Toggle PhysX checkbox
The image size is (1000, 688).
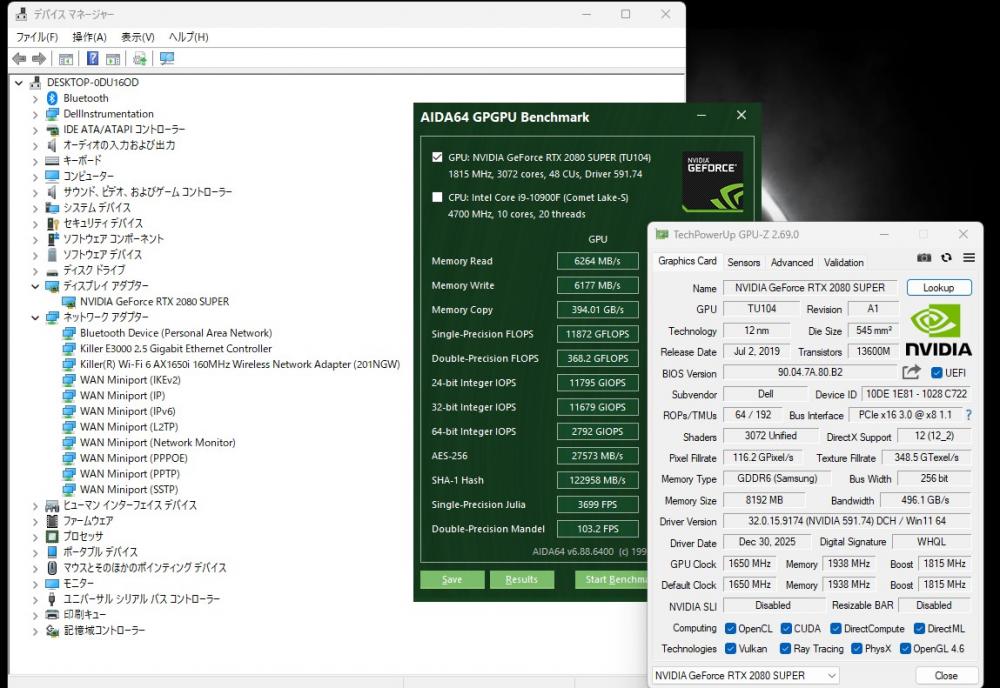(x=857, y=648)
